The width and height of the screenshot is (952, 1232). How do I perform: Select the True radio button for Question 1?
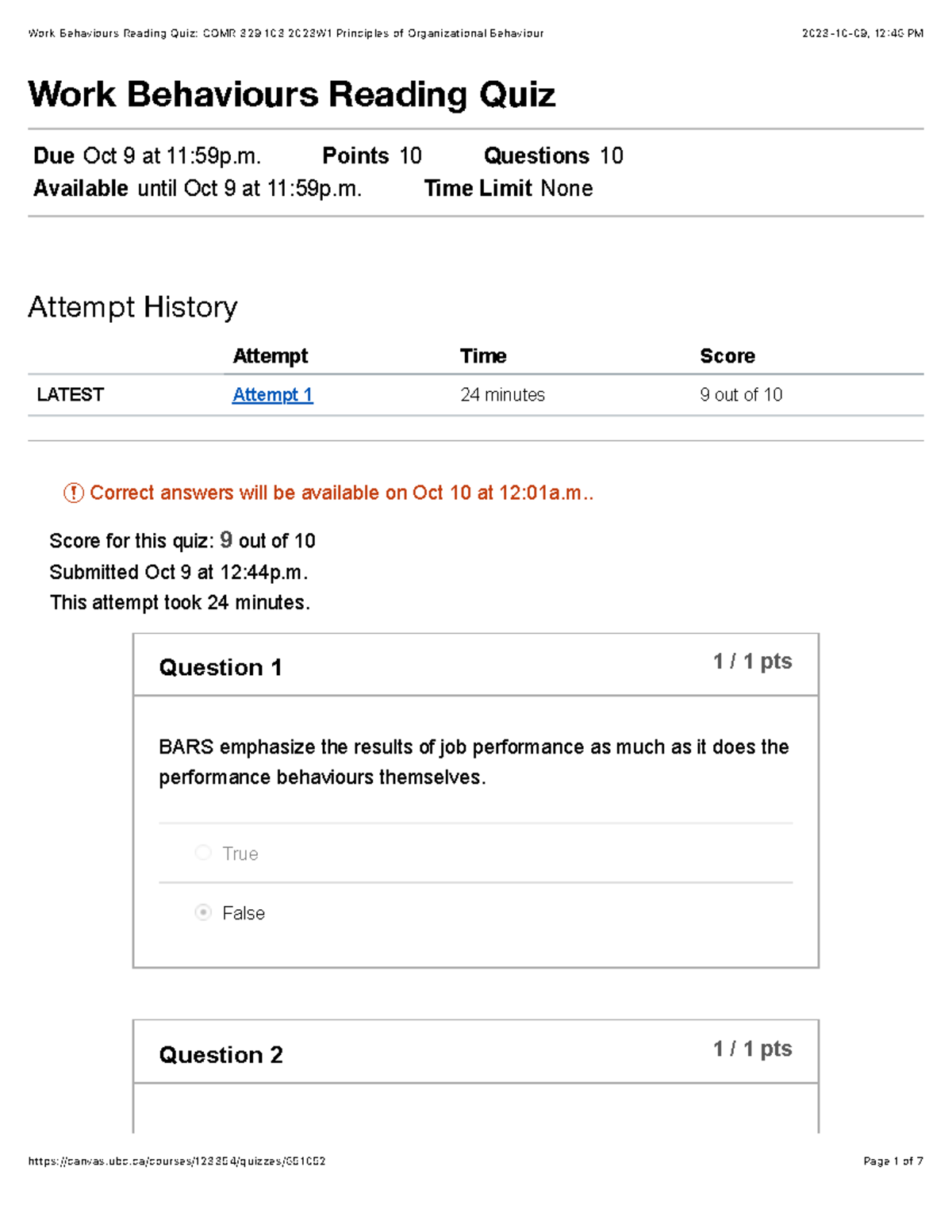tap(203, 852)
